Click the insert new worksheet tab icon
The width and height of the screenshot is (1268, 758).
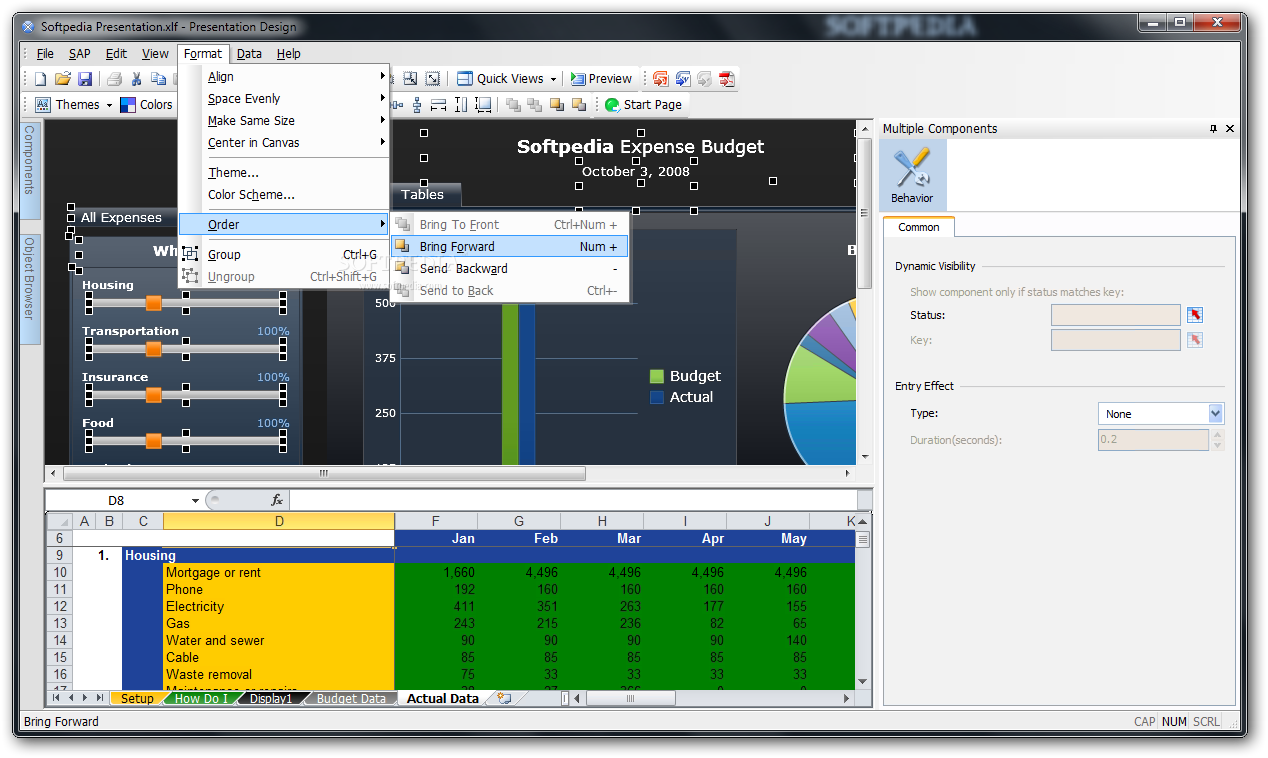(x=504, y=698)
